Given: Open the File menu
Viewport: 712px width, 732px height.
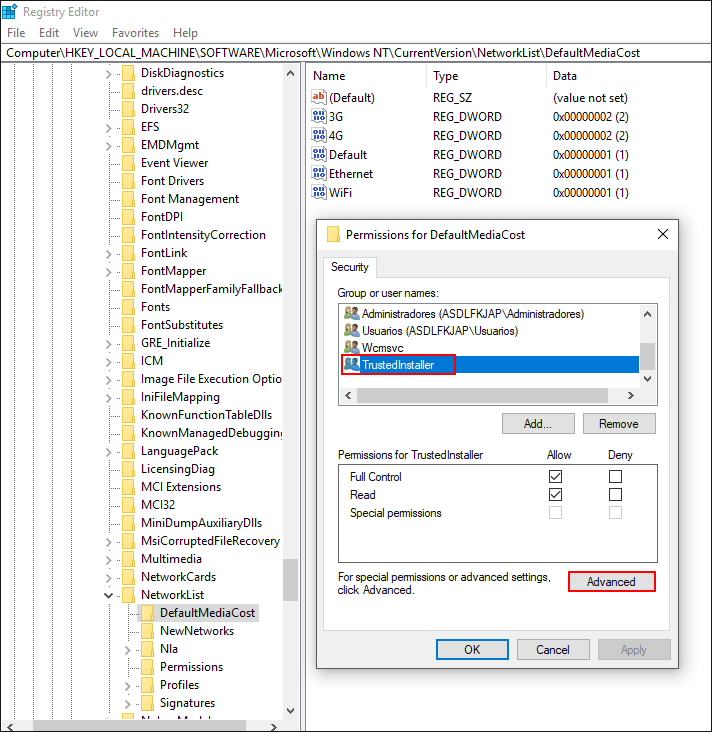Looking at the screenshot, I should 16,33.
